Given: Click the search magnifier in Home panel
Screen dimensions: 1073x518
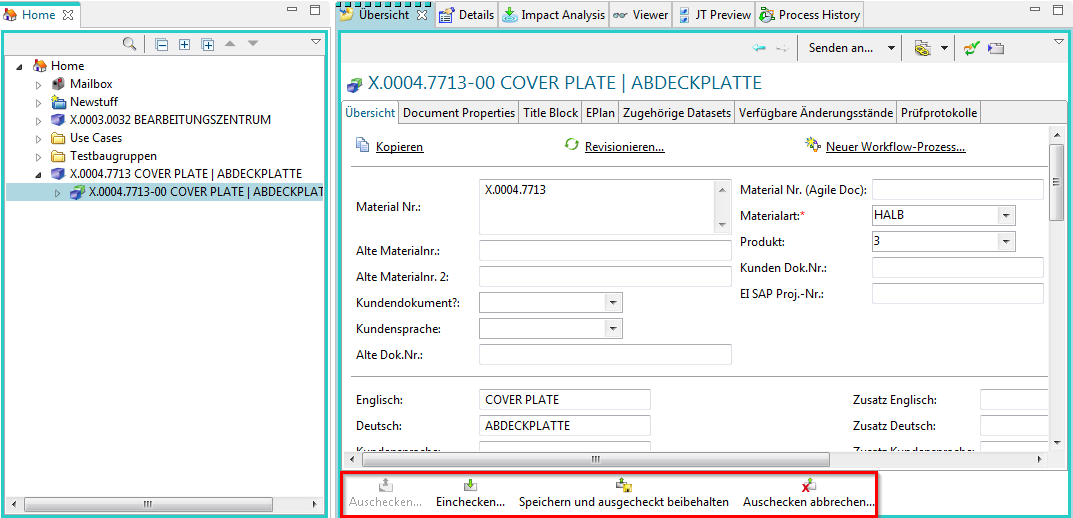Looking at the screenshot, I should point(129,44).
